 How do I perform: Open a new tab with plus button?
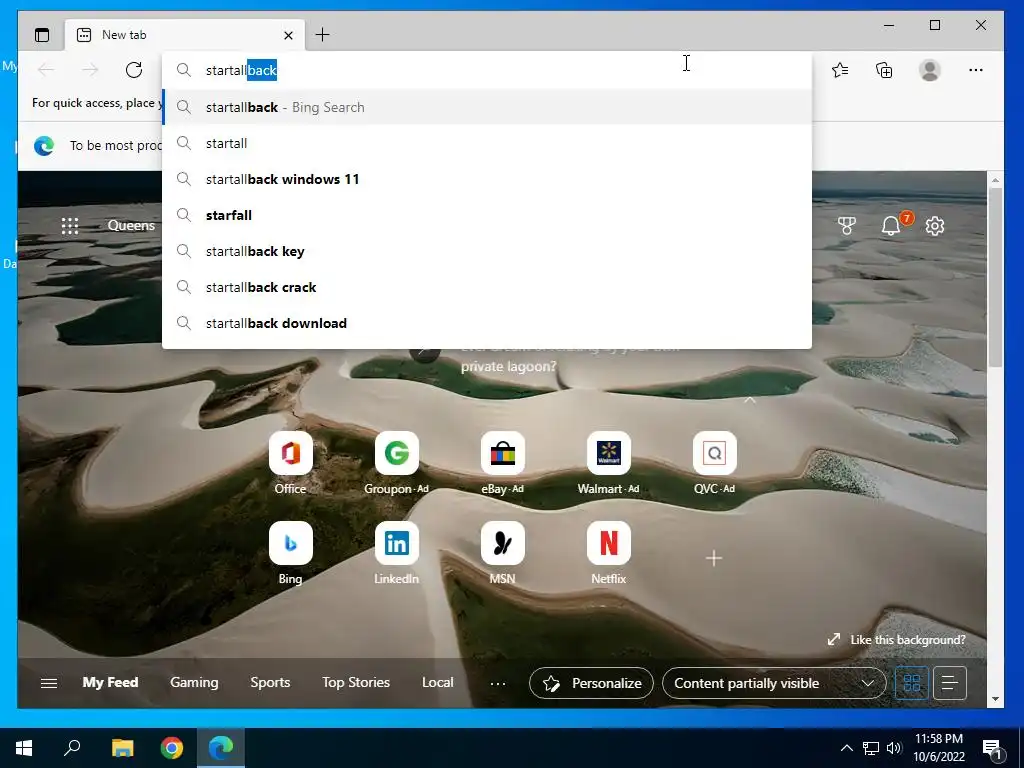(323, 35)
